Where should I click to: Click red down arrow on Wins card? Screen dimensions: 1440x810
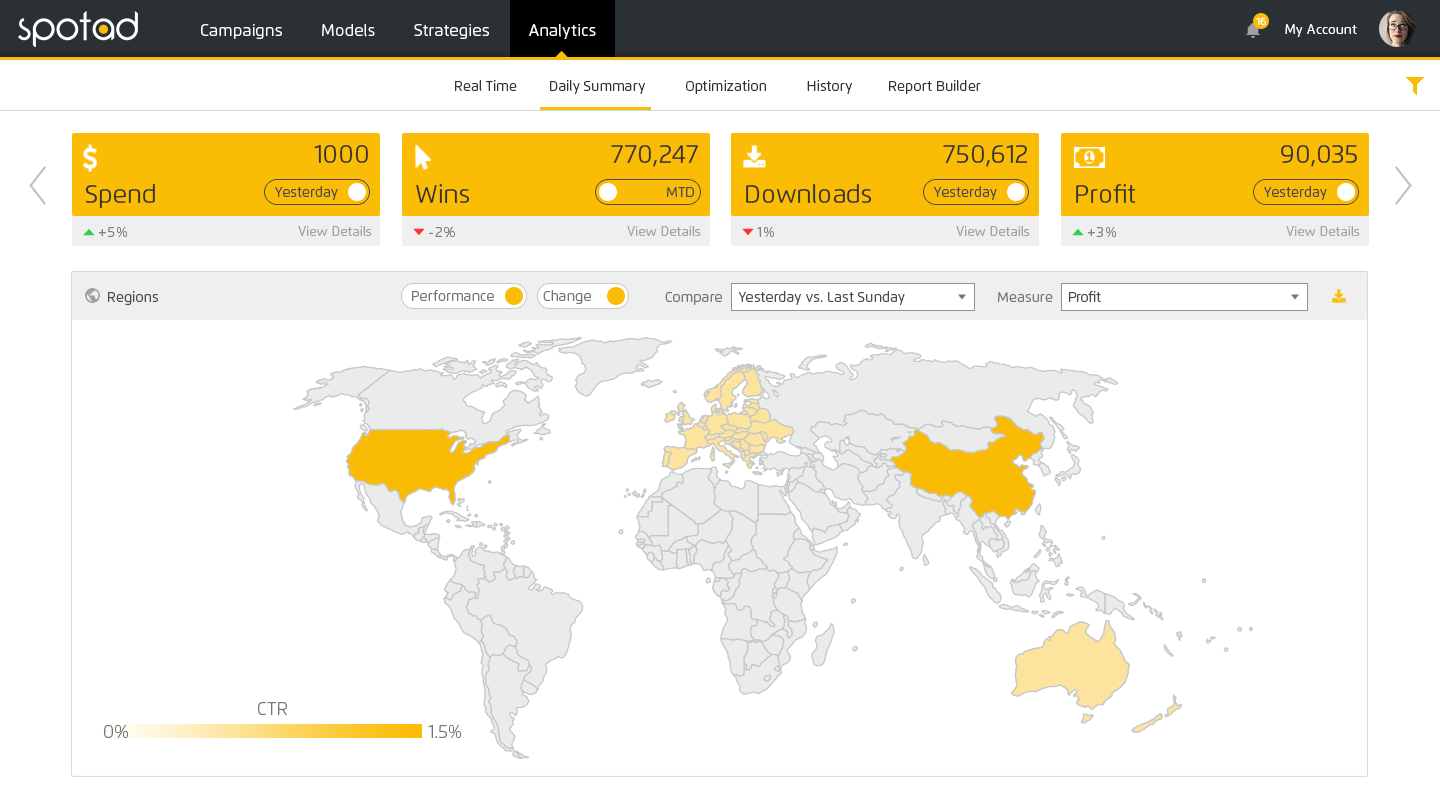coord(419,232)
